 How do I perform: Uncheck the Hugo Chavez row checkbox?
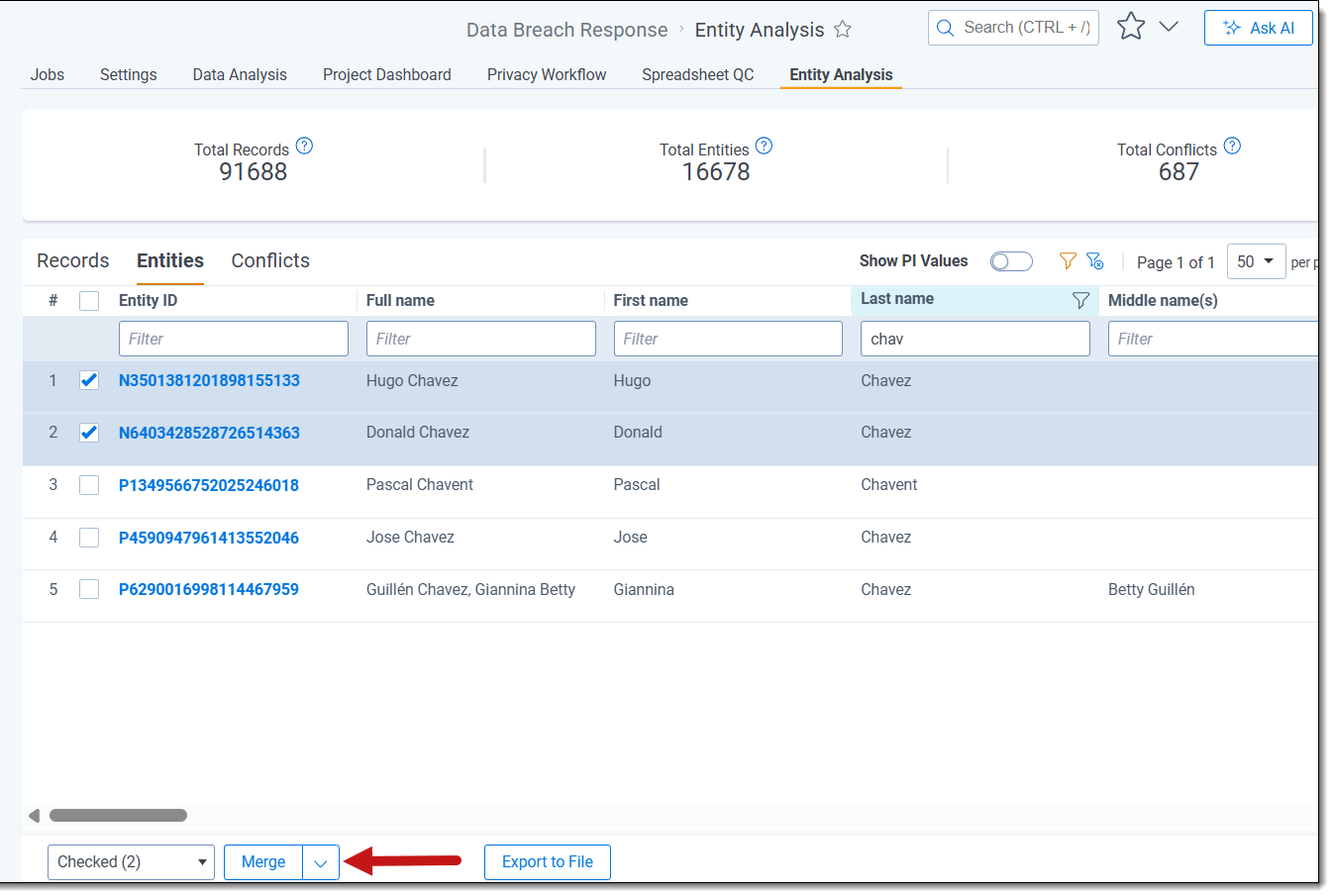tap(89, 380)
